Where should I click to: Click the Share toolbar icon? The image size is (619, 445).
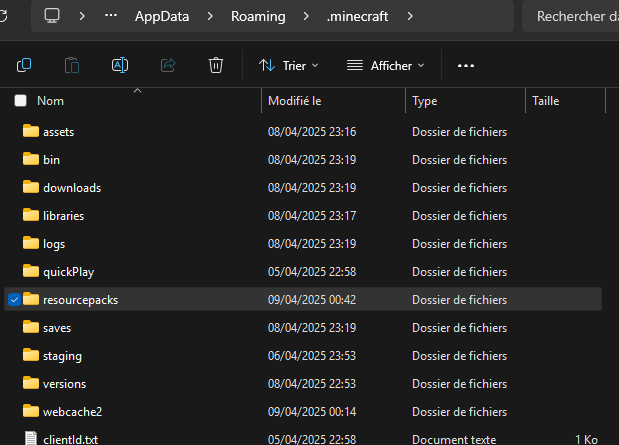(168, 65)
